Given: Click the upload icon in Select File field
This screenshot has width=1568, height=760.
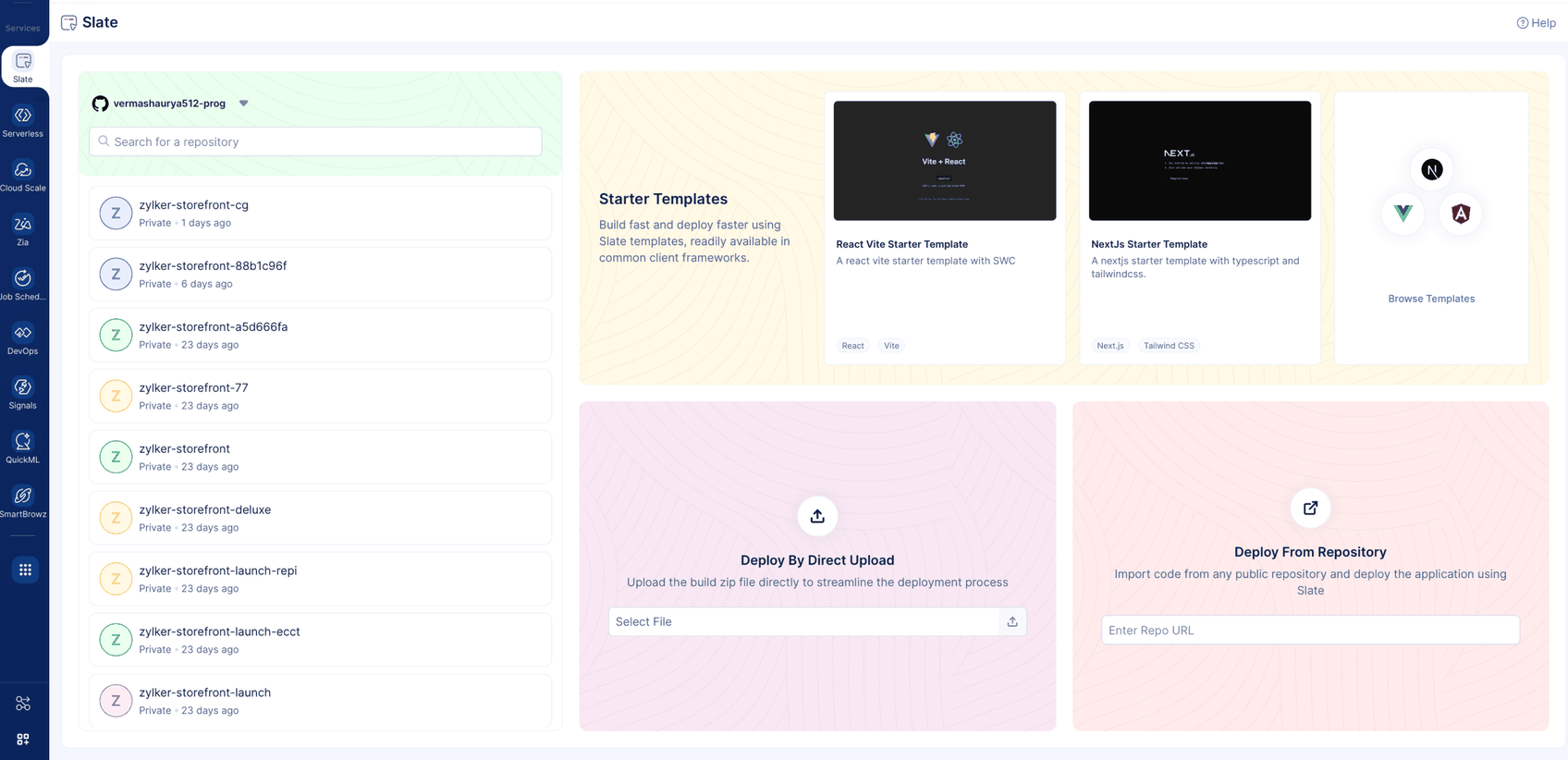Looking at the screenshot, I should click(1012, 622).
